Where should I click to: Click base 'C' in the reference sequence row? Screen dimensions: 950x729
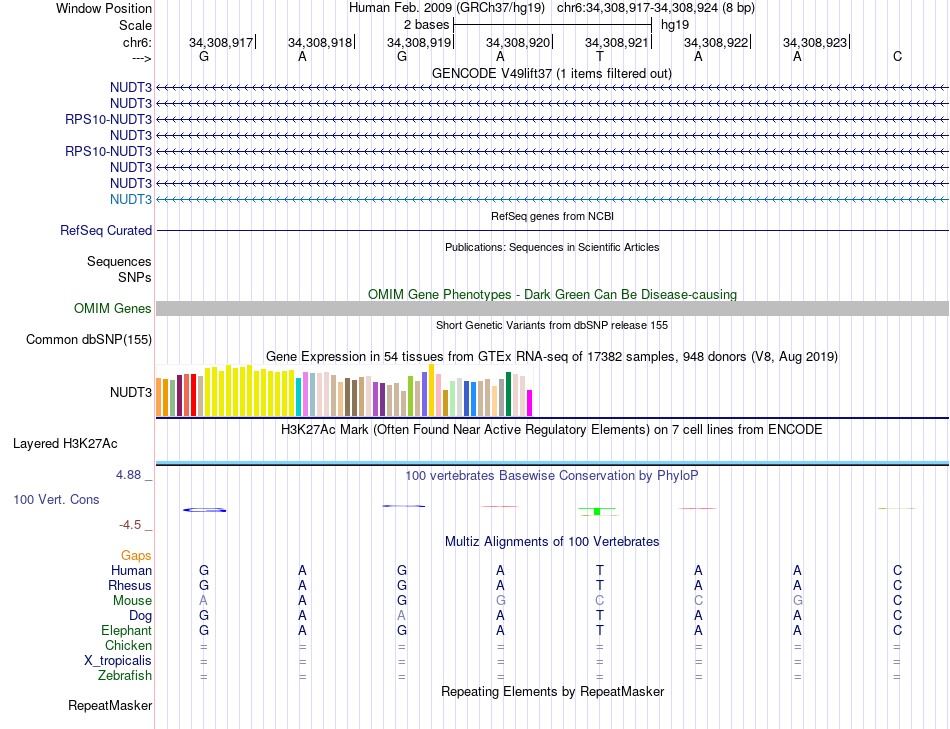[897, 56]
